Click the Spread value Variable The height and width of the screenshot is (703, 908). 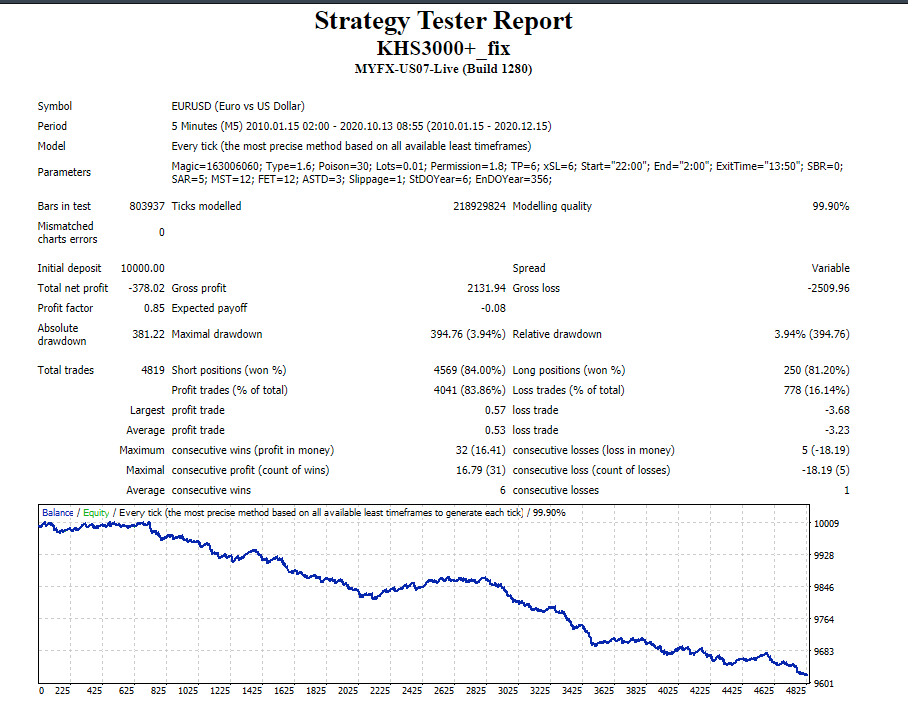pyautogui.click(x=830, y=268)
